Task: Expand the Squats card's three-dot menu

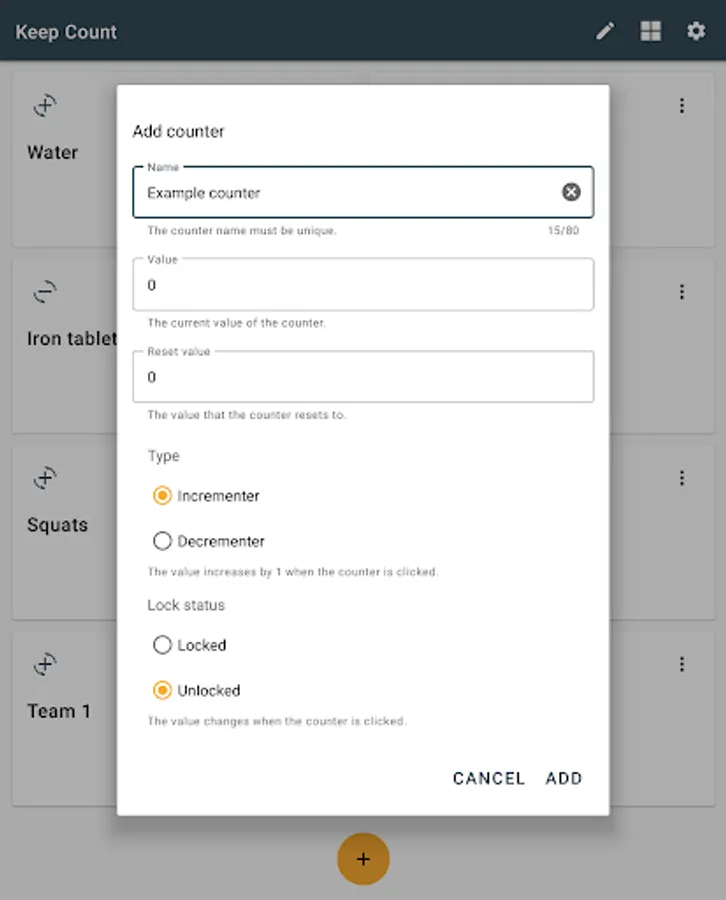Action: click(682, 478)
